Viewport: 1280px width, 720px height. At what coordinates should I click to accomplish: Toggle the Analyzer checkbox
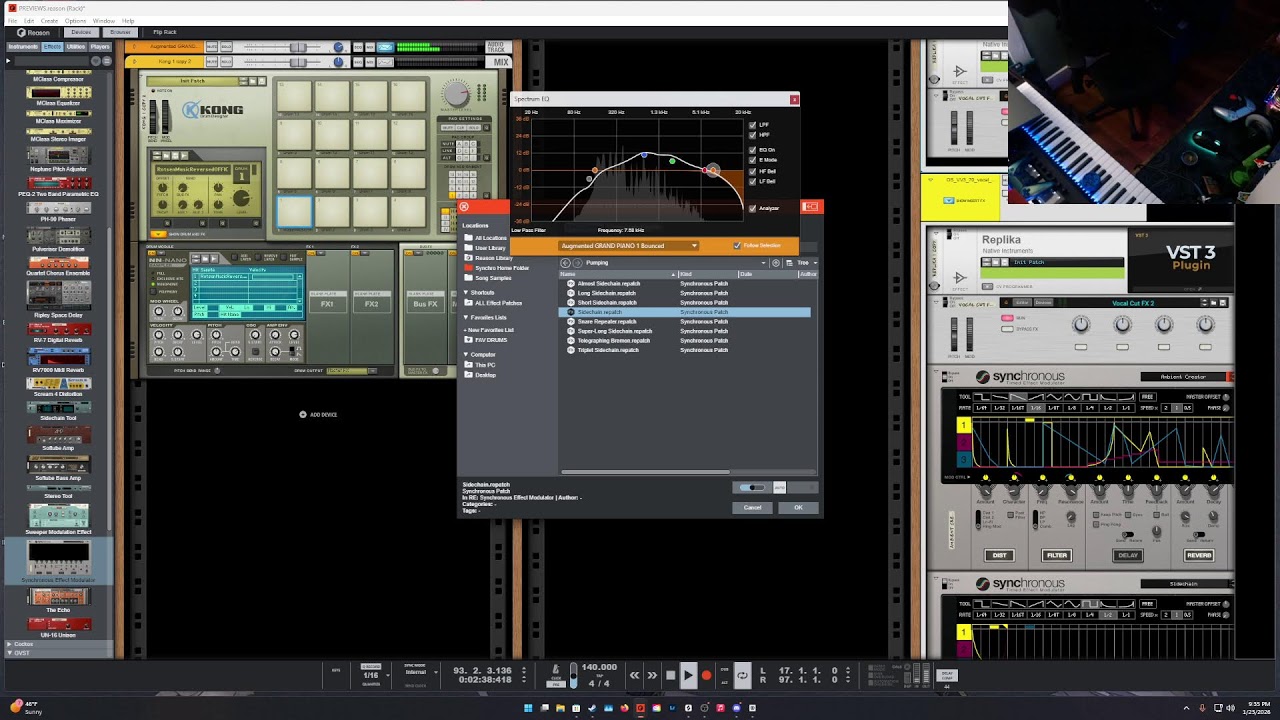click(753, 208)
